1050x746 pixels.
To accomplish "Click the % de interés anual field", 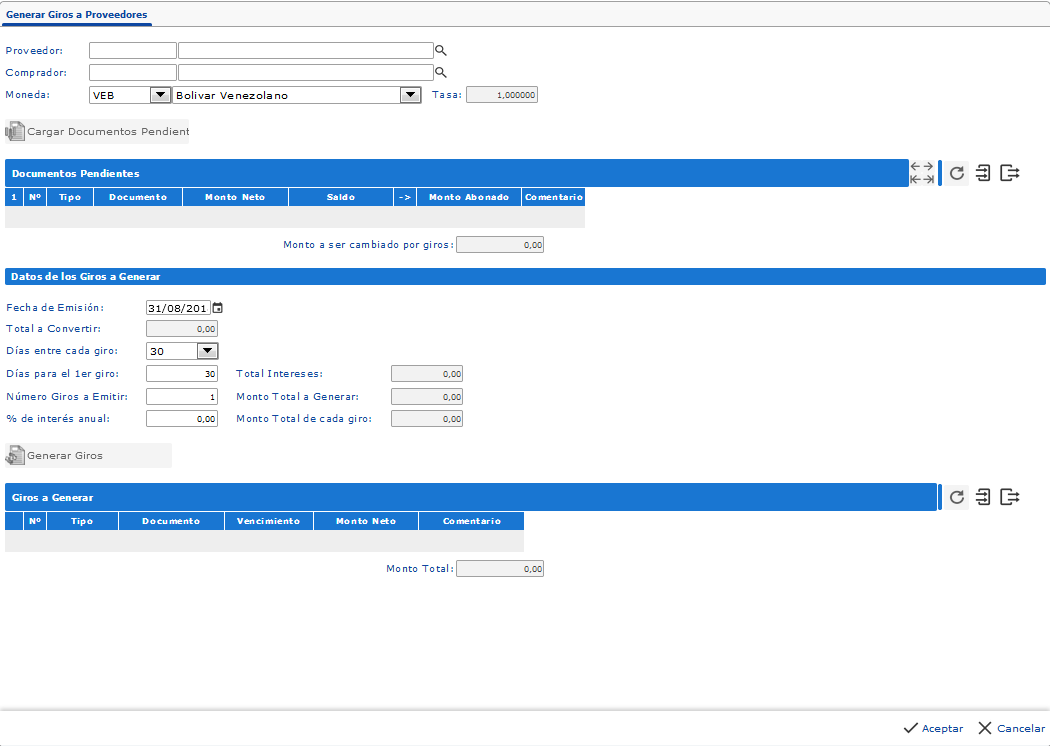I will click(182, 419).
